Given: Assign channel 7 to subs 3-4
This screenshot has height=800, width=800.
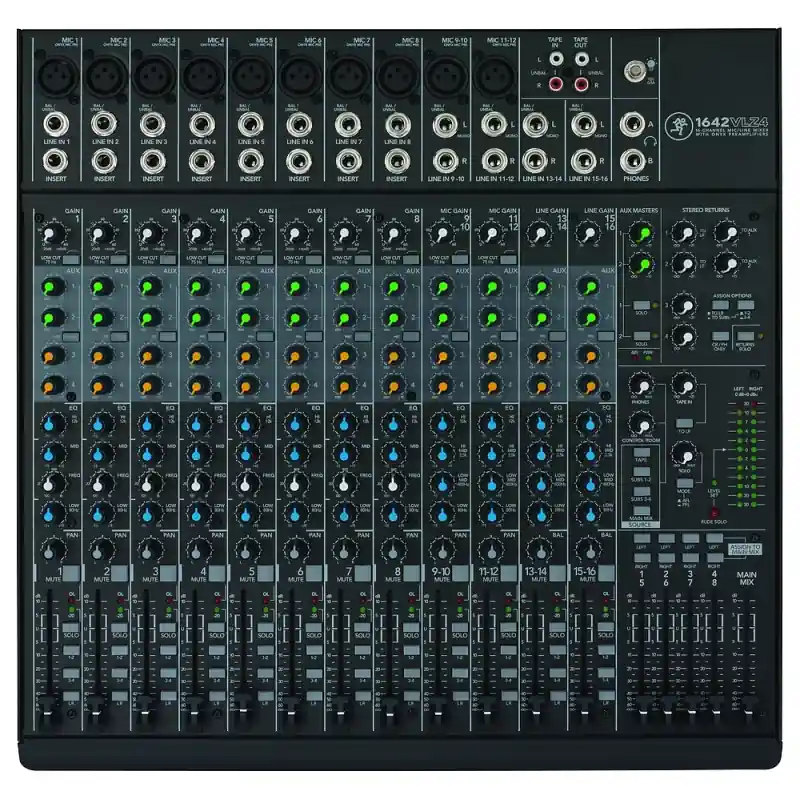Looking at the screenshot, I should (362, 673).
